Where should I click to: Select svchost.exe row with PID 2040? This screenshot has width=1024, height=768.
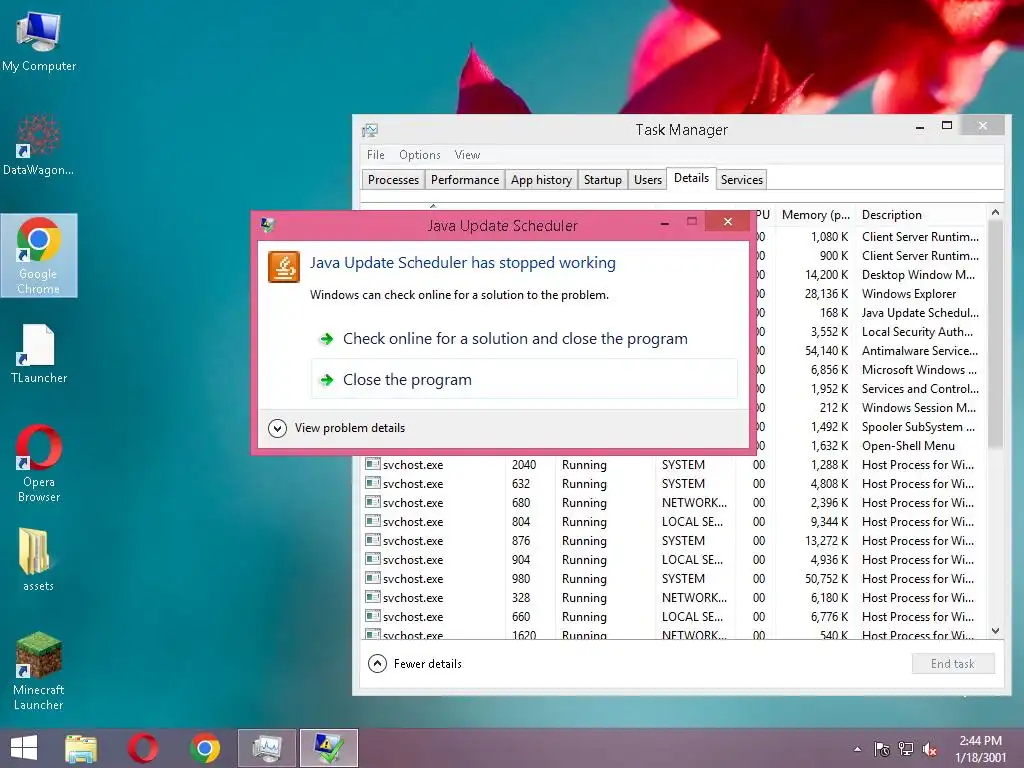pos(675,465)
